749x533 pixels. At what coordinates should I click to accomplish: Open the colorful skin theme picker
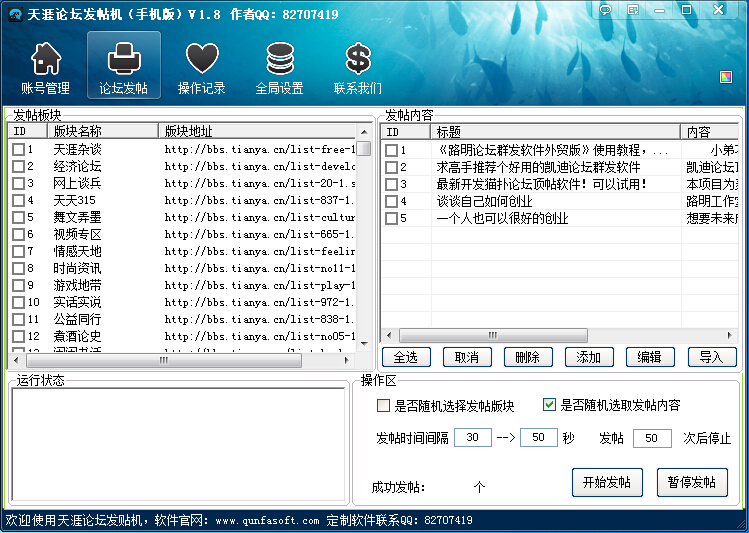click(726, 77)
